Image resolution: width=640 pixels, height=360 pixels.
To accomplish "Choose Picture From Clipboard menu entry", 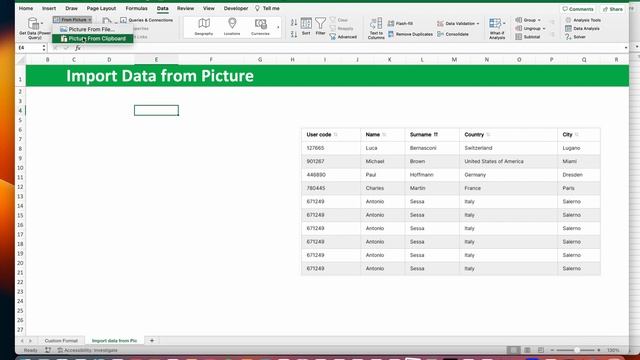I will (93, 38).
